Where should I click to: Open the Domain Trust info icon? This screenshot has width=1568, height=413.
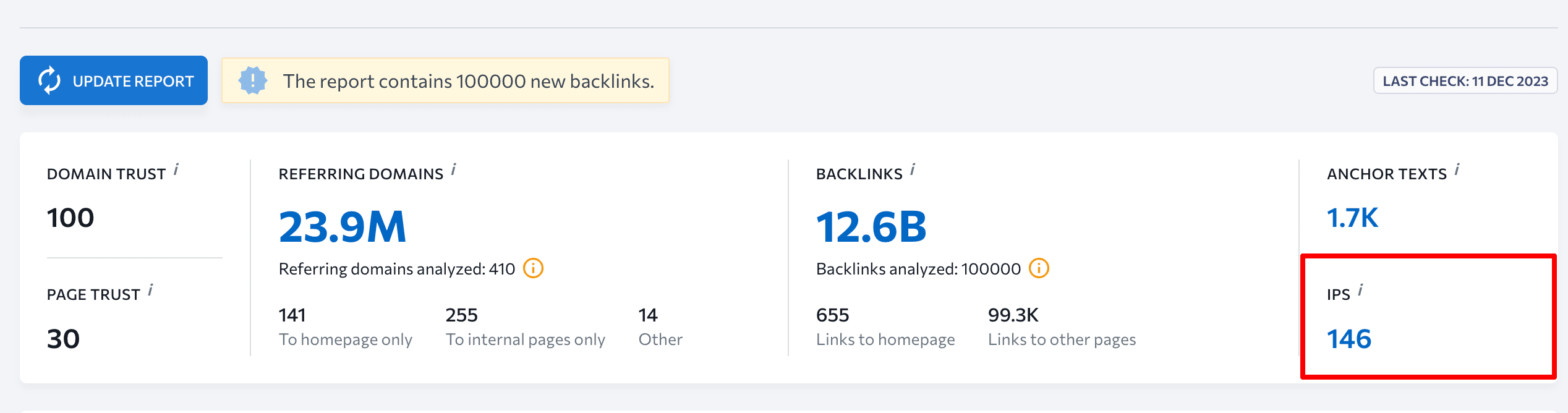tap(177, 170)
